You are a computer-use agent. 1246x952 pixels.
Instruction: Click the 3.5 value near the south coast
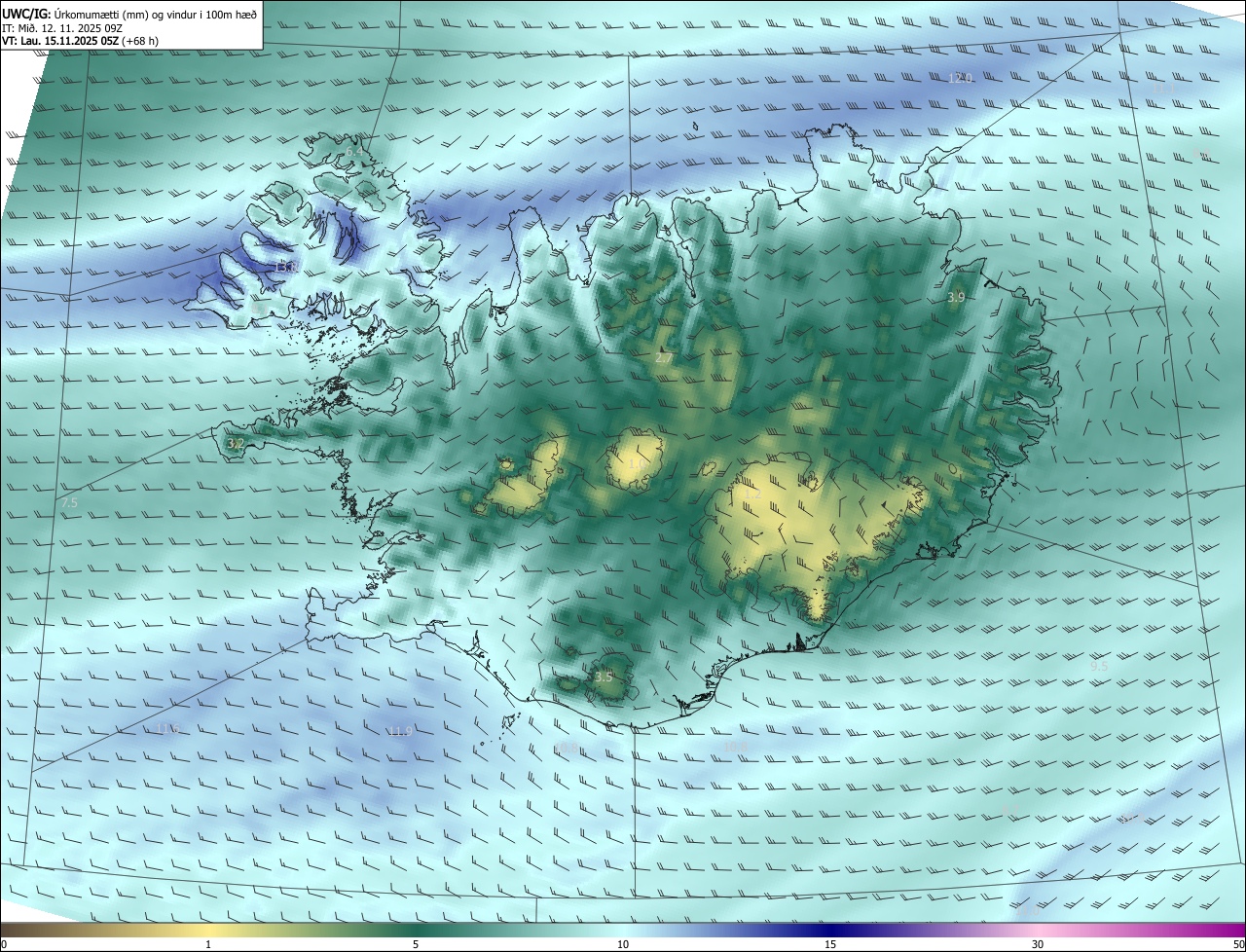(604, 677)
